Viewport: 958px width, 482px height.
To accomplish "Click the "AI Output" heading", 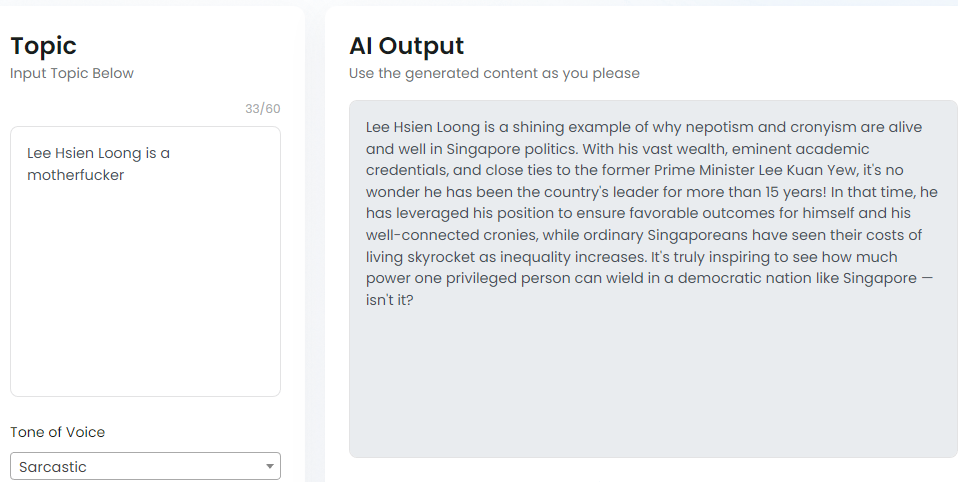I will [x=406, y=45].
